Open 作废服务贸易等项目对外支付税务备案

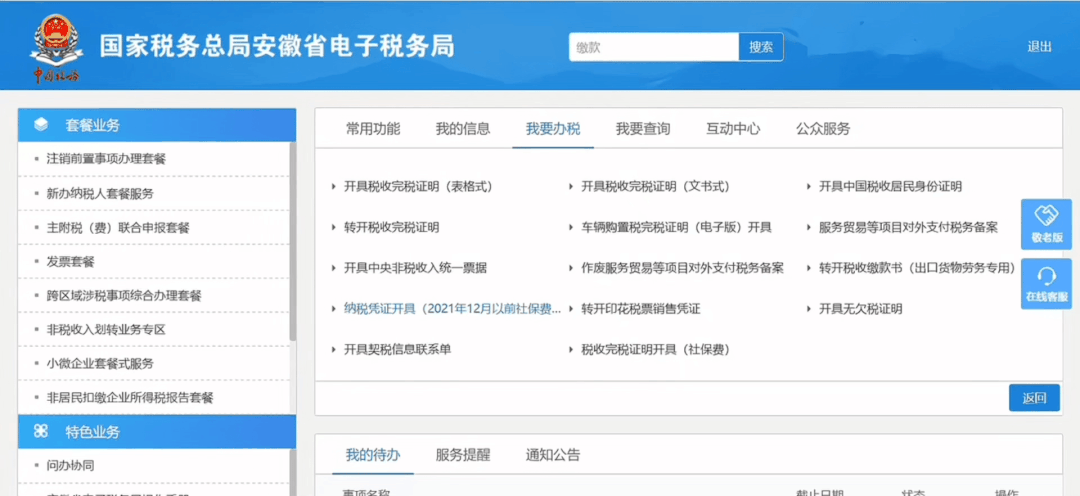pos(683,268)
